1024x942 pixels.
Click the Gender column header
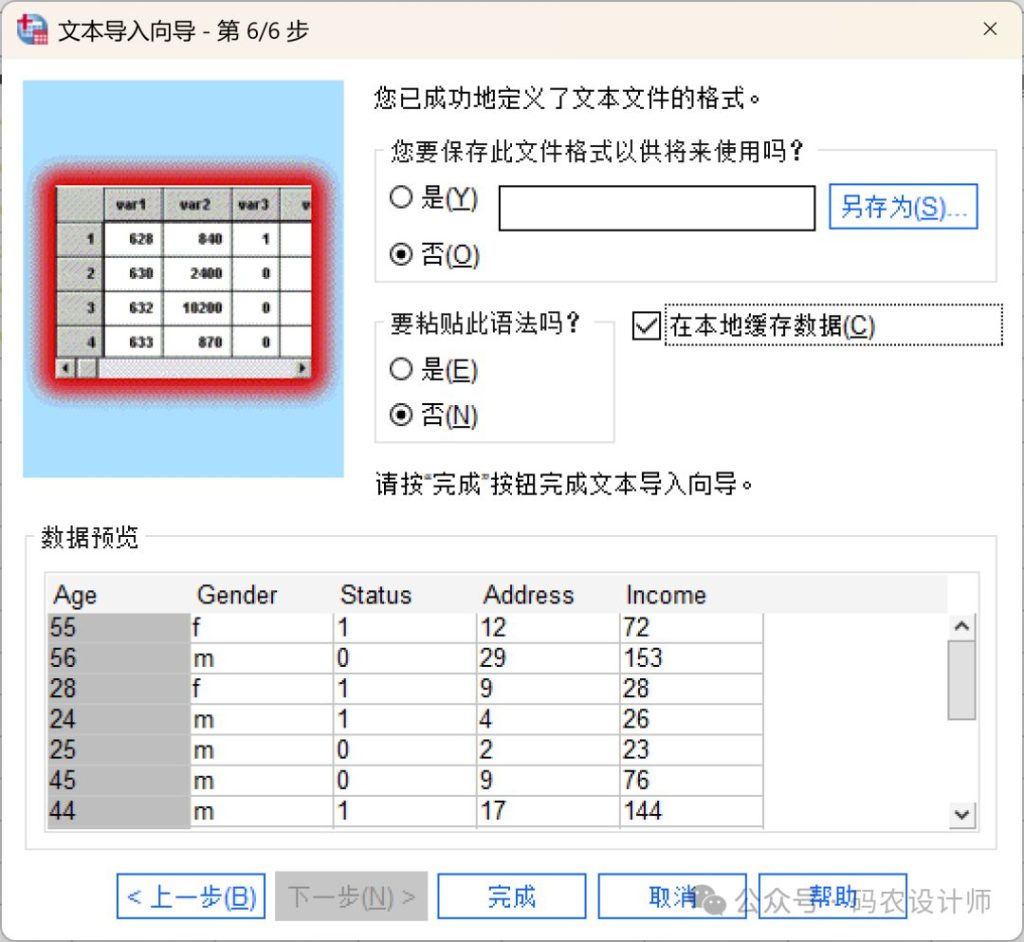pyautogui.click(x=237, y=595)
